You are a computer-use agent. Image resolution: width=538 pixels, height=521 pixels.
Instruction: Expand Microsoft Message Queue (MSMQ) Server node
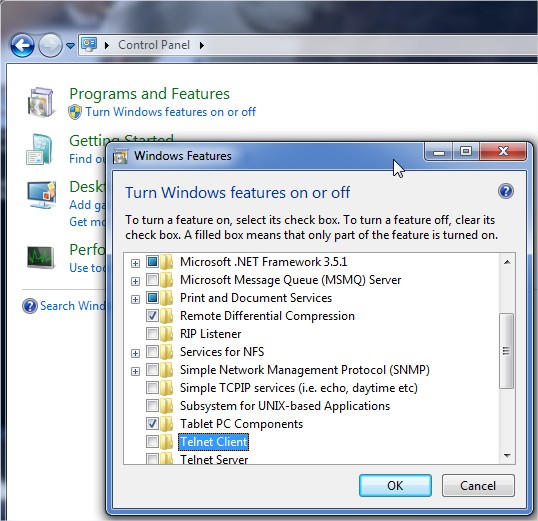click(x=136, y=281)
